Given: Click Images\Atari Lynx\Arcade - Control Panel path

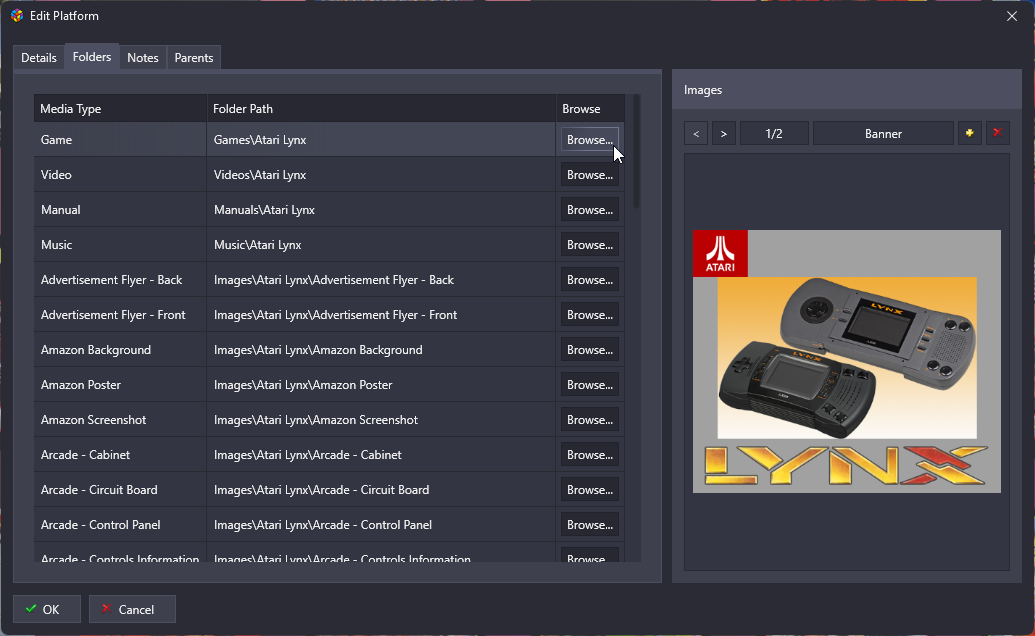Looking at the screenshot, I should 323,525.
